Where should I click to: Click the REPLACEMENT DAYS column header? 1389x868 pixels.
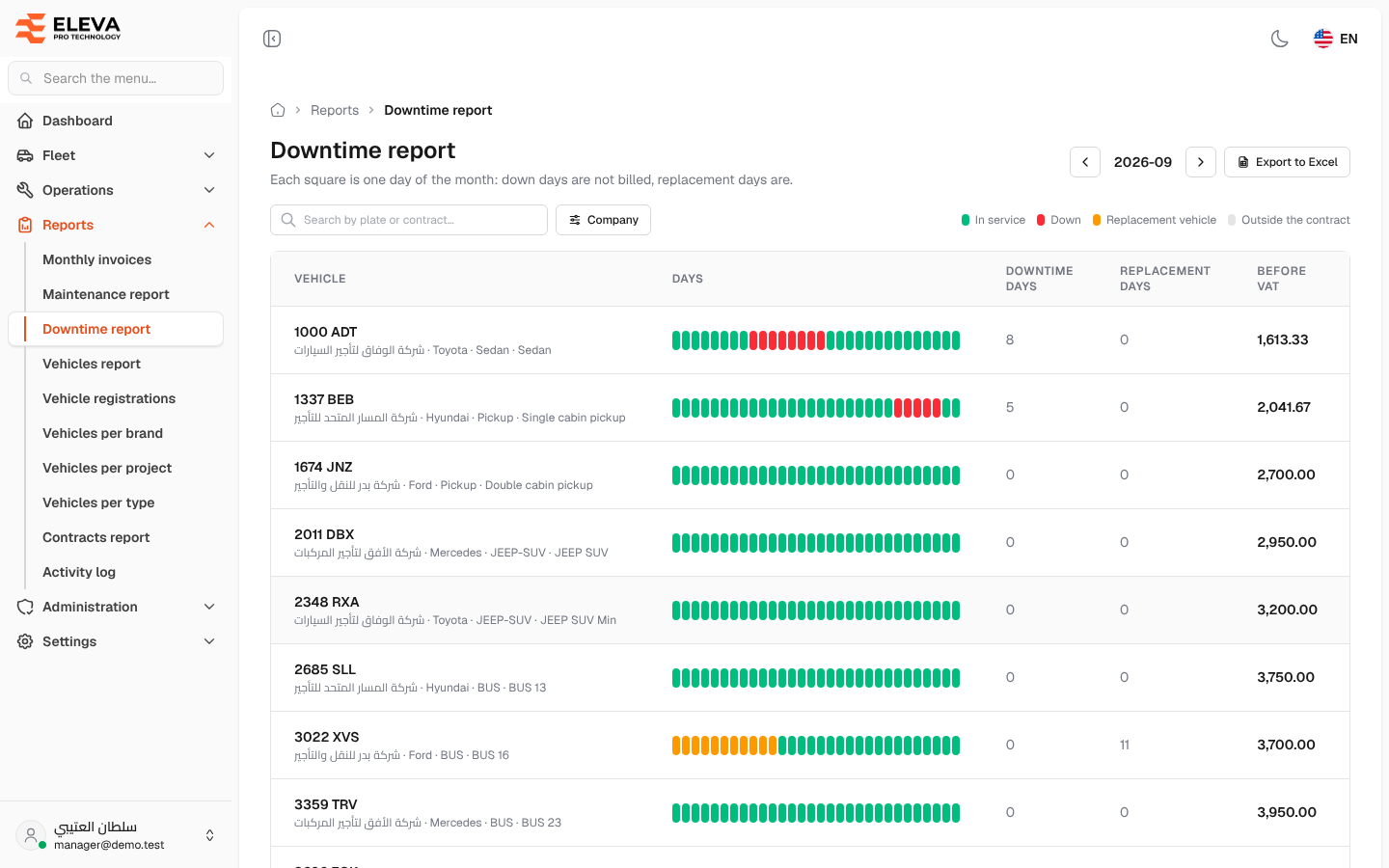1165,279
